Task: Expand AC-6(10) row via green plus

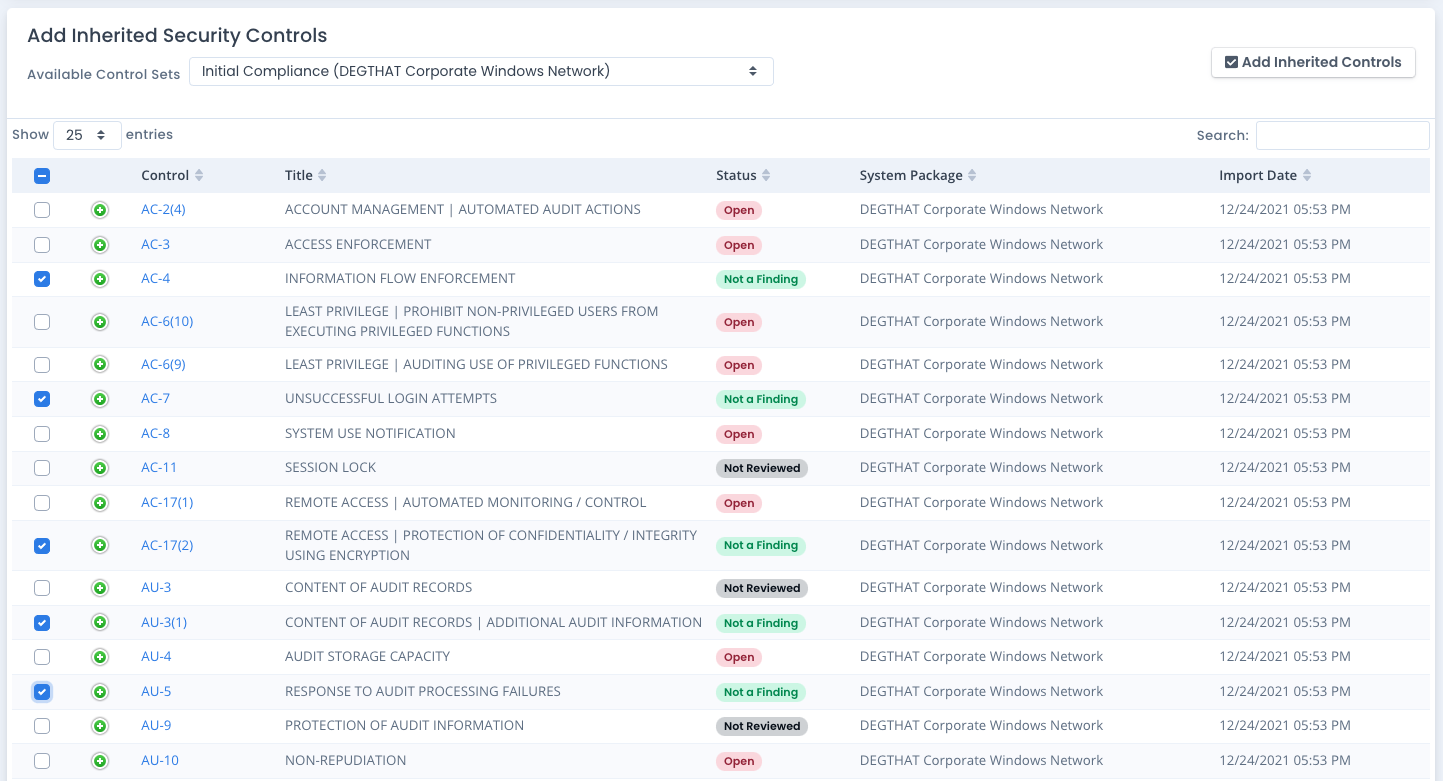Action: pyautogui.click(x=100, y=322)
